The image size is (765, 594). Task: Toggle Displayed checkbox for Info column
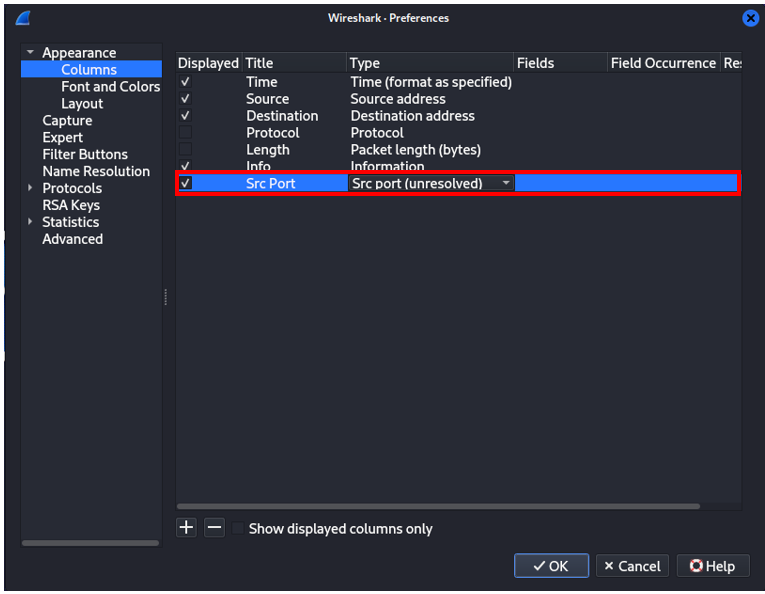[185, 166]
